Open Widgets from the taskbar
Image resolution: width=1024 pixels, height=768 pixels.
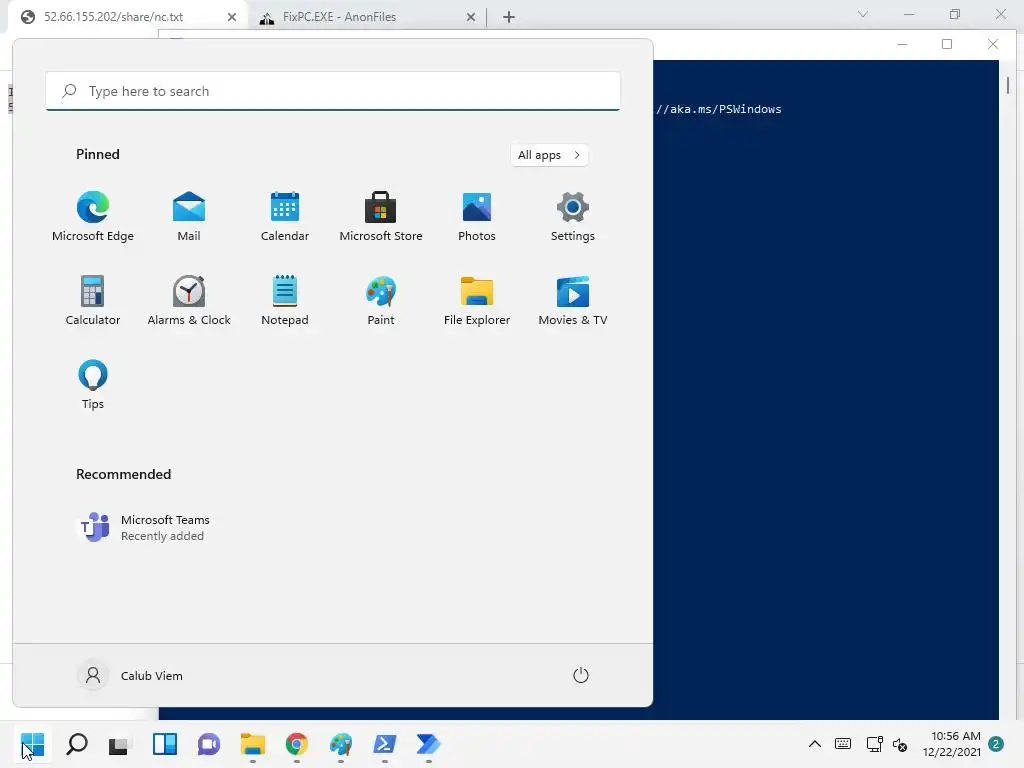click(x=165, y=744)
